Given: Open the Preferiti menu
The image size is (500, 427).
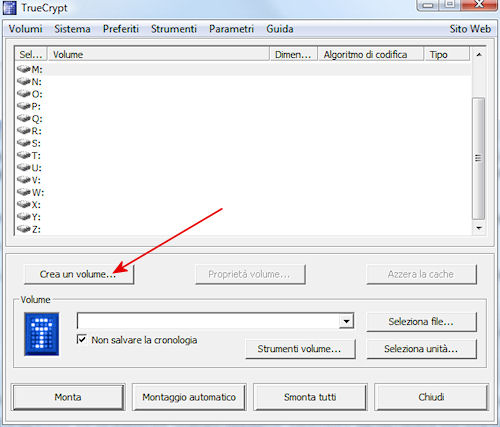Looking at the screenshot, I should point(121,29).
